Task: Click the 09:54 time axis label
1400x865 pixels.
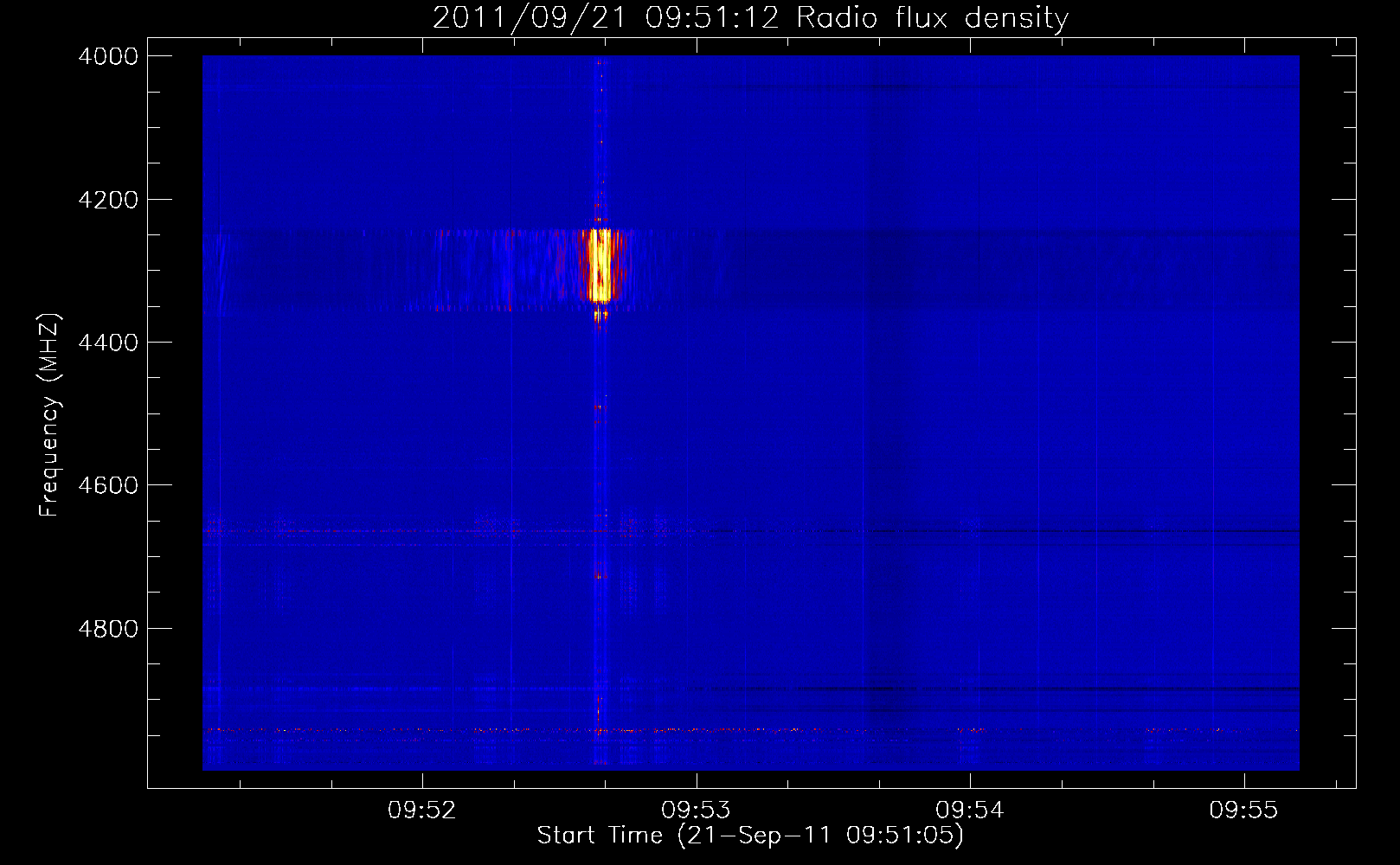Action: click(970, 810)
